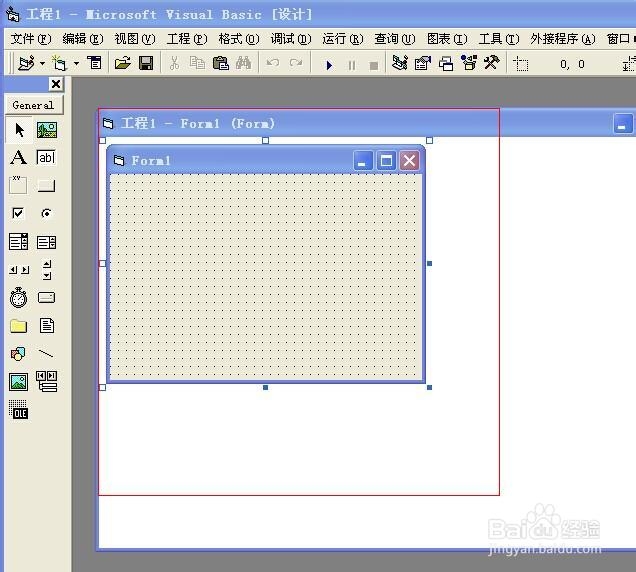The width and height of the screenshot is (636, 572).
Task: Click the dotted grid area of Form1
Action: tap(266, 277)
